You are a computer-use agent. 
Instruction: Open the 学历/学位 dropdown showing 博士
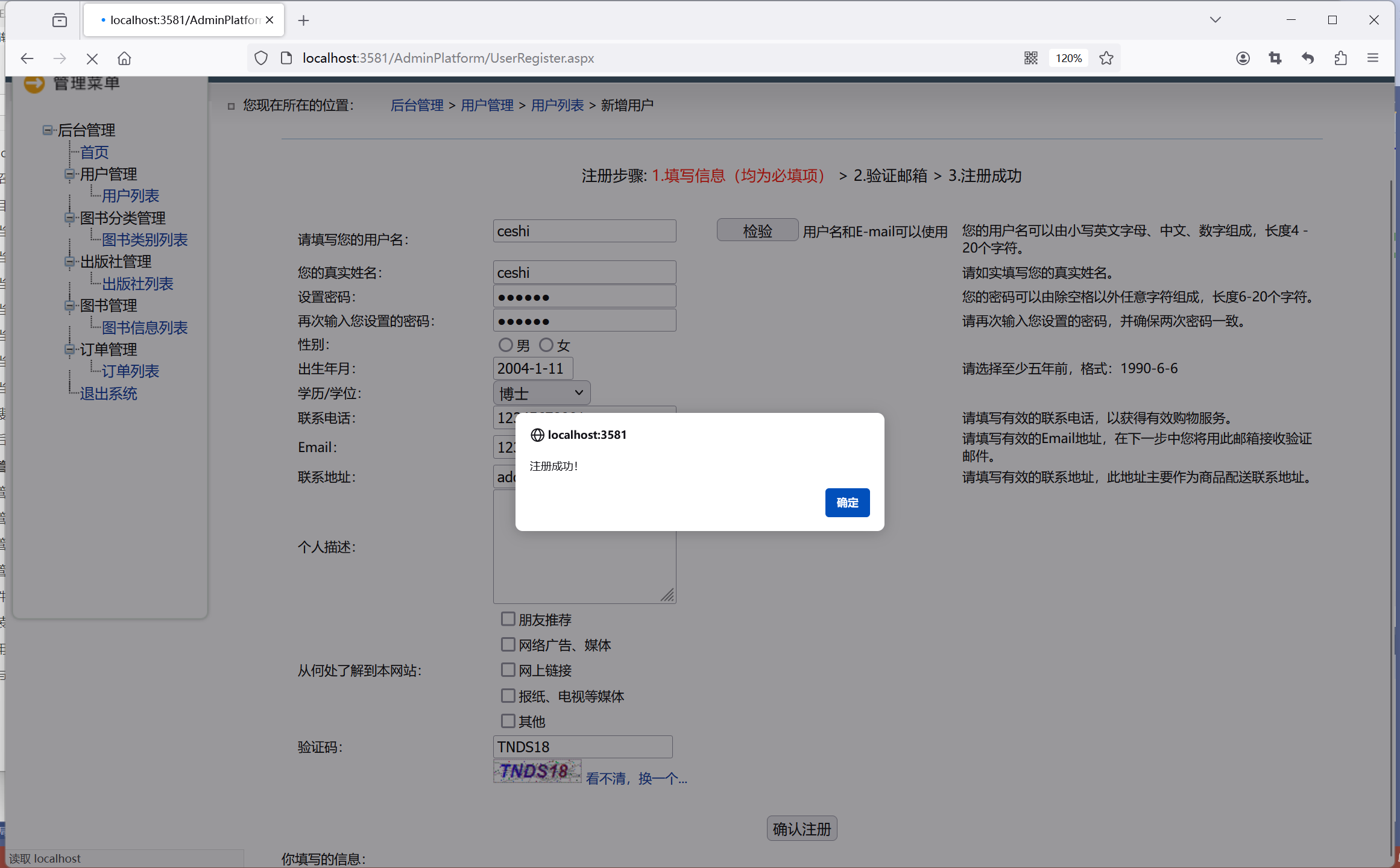point(541,393)
